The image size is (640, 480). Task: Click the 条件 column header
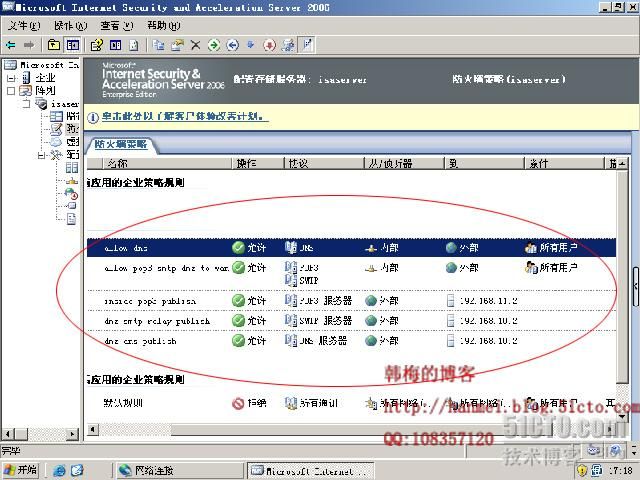pos(564,164)
